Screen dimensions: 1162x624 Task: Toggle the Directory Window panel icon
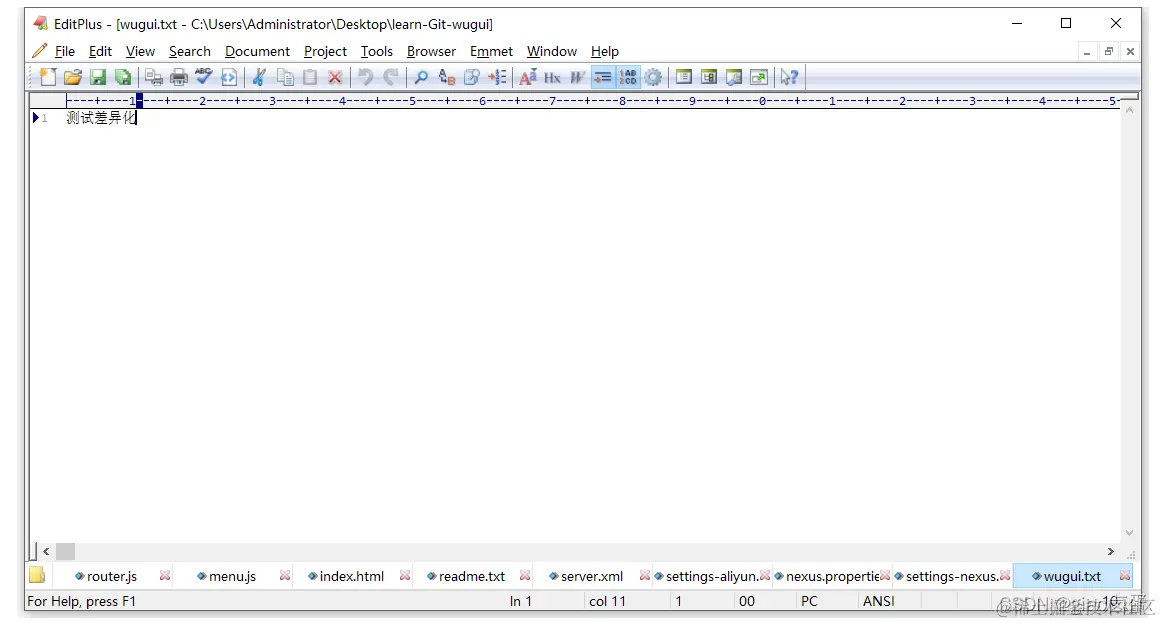pos(683,77)
